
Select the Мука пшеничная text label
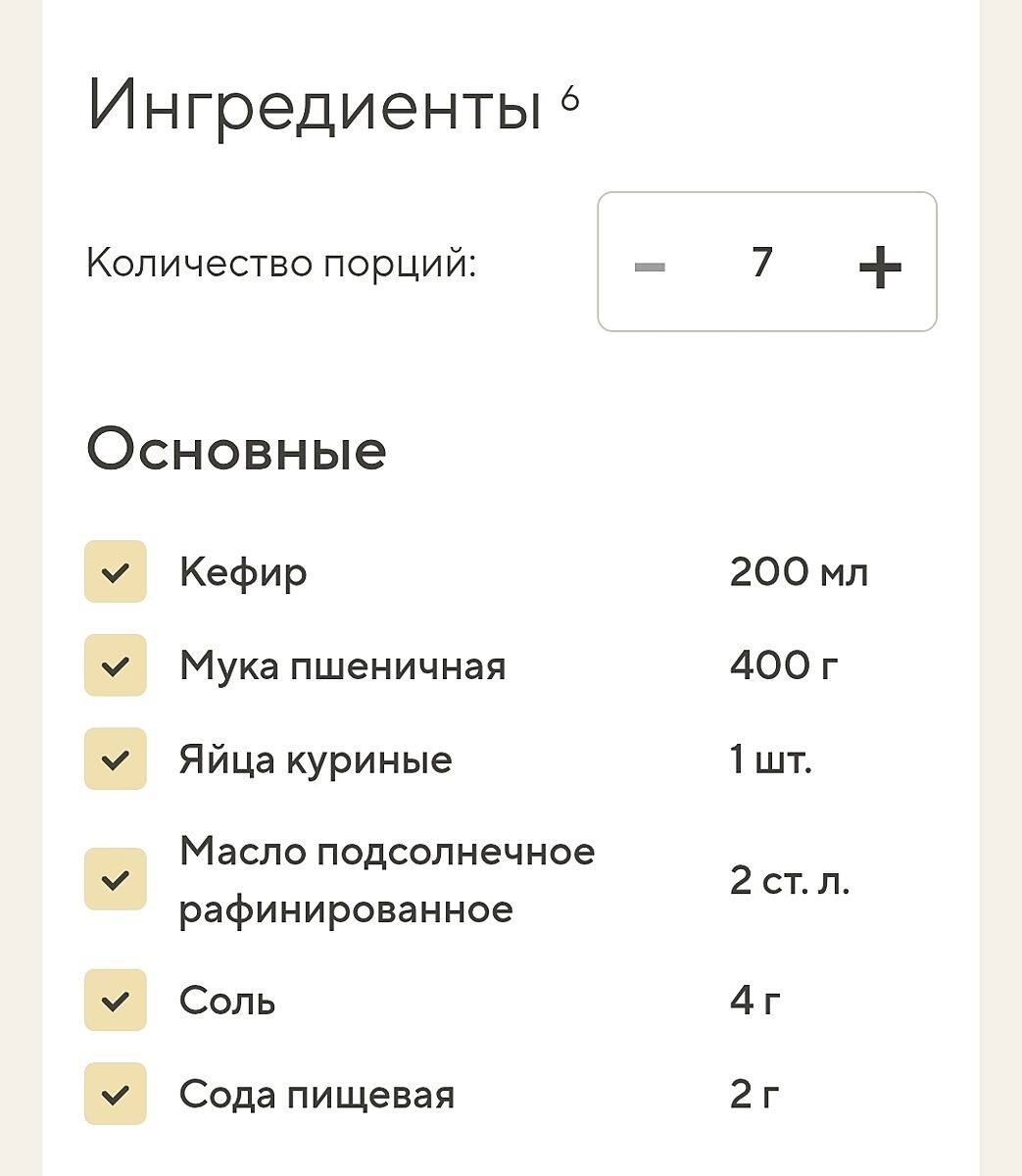(342, 666)
